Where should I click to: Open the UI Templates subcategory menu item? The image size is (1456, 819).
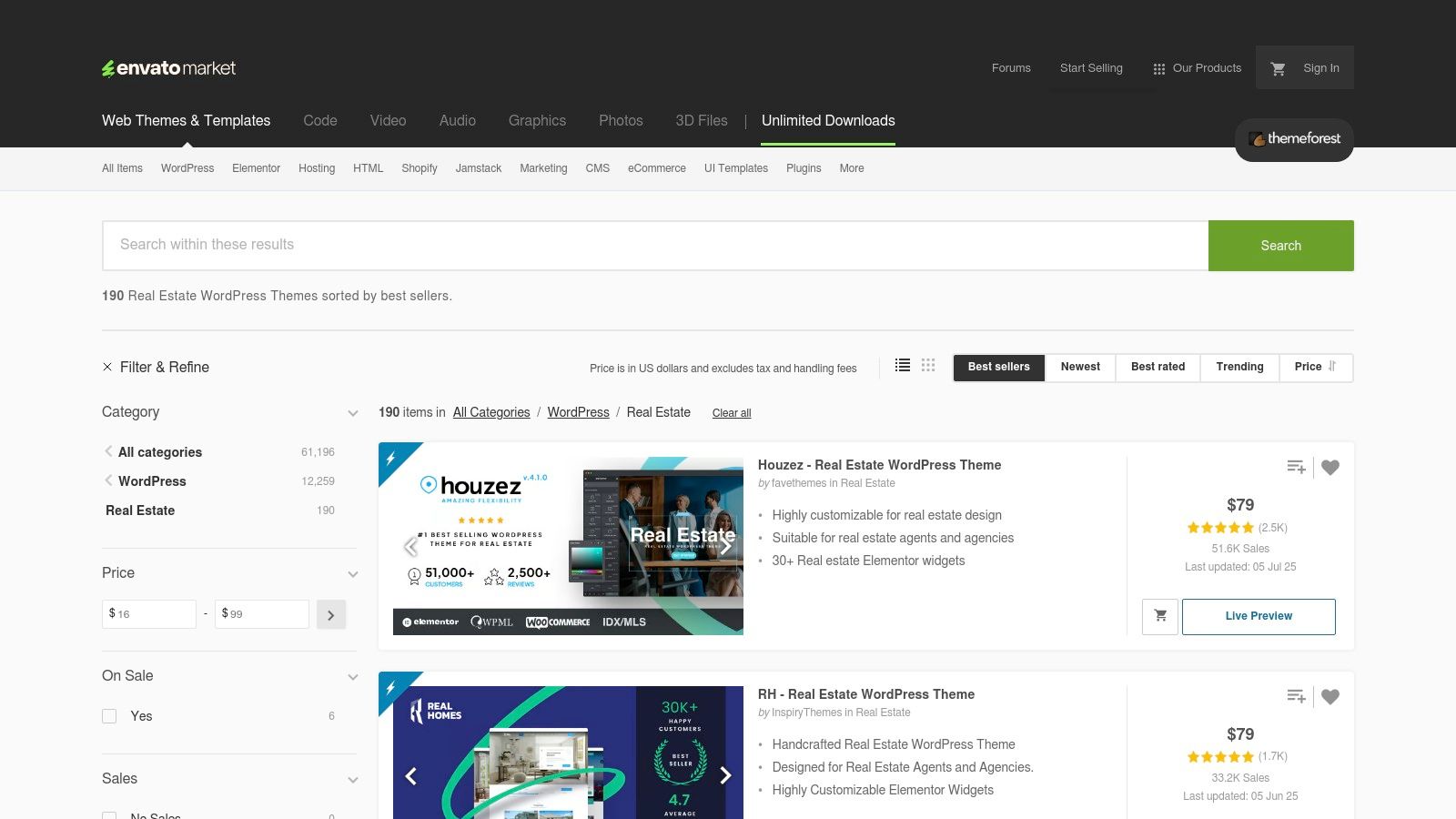click(736, 168)
